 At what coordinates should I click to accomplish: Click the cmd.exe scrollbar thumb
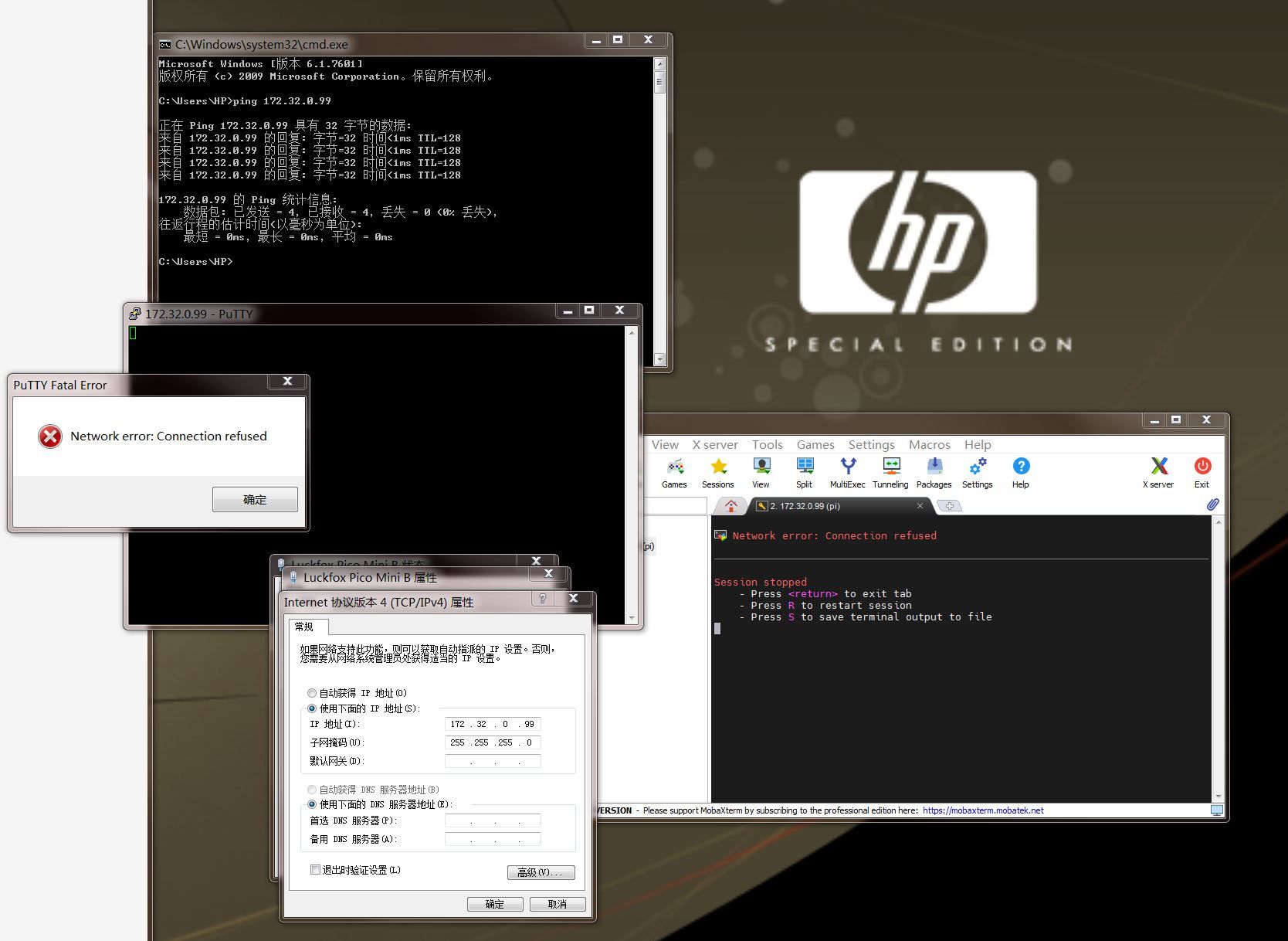[x=659, y=81]
